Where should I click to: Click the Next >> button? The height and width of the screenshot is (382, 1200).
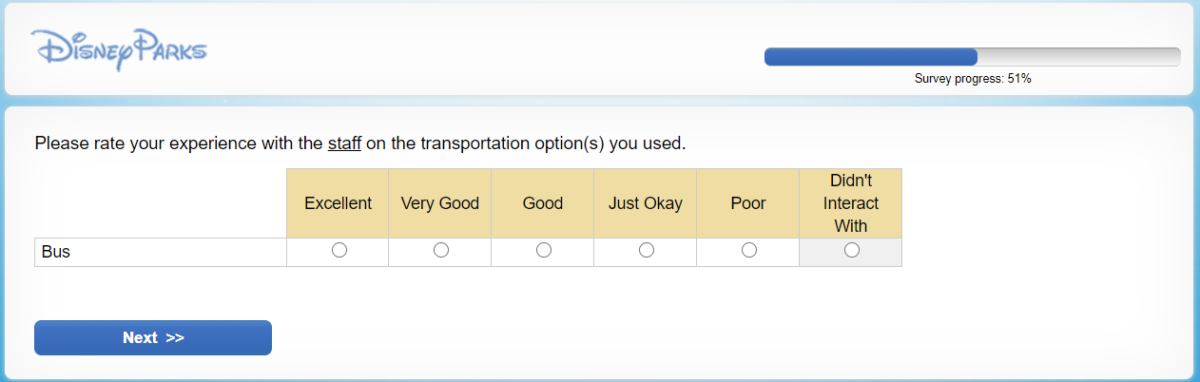(x=153, y=338)
